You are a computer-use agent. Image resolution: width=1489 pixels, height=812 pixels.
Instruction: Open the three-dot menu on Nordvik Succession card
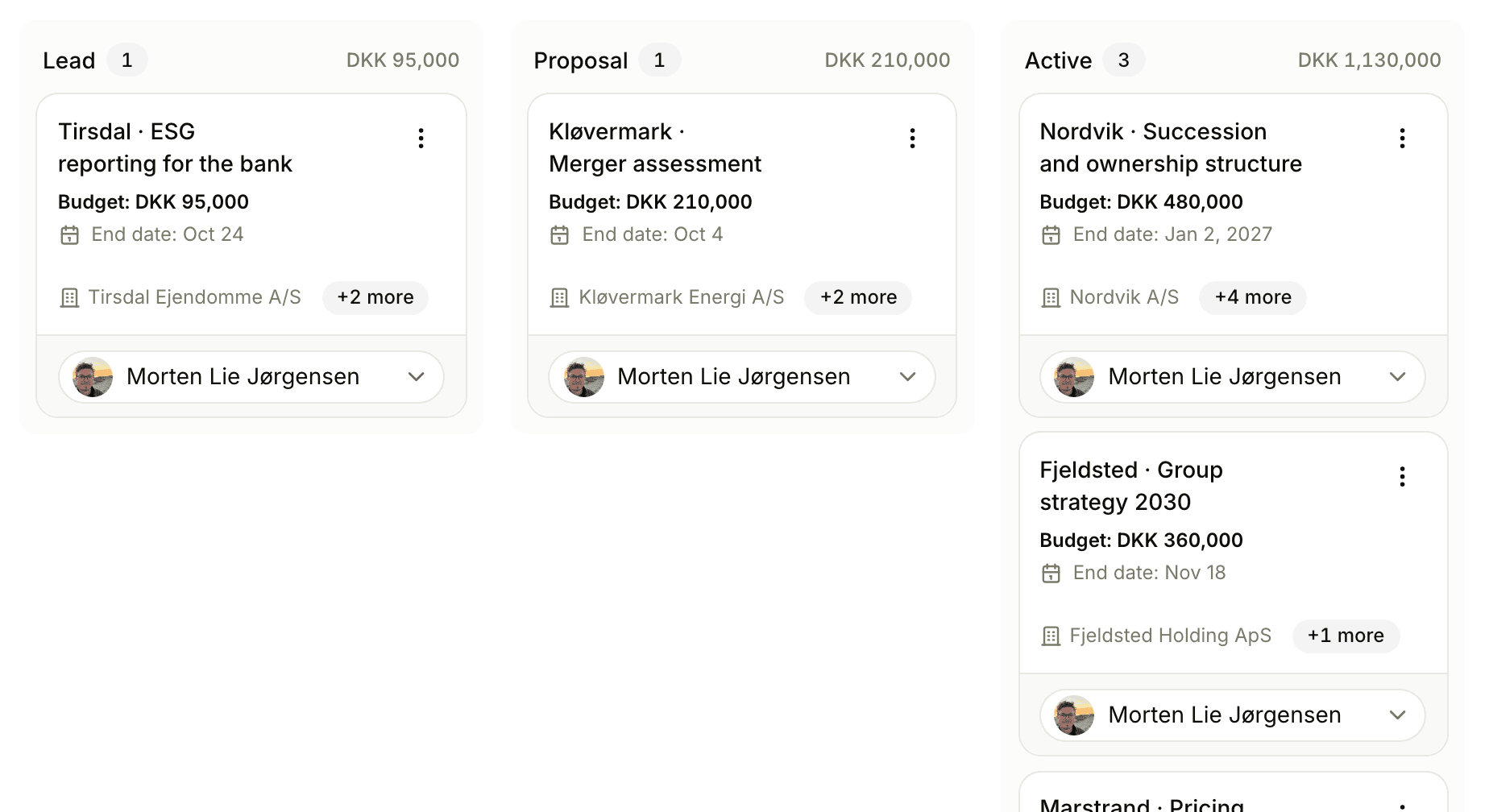1402,138
